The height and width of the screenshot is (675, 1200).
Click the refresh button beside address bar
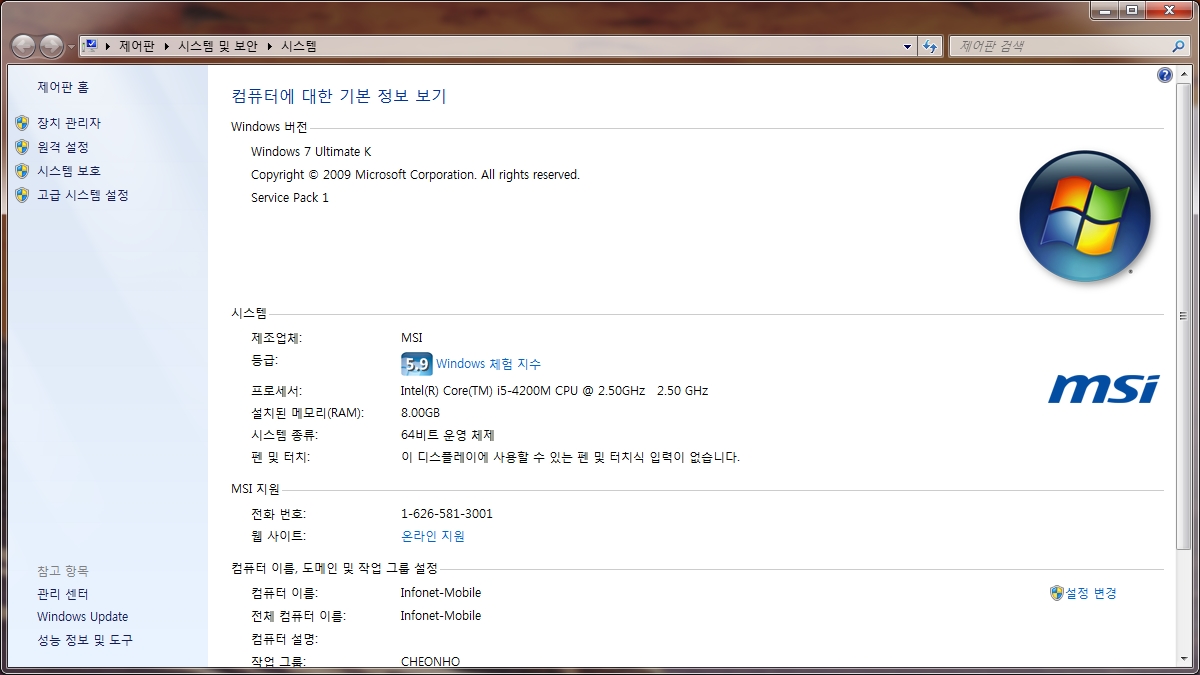pos(931,46)
